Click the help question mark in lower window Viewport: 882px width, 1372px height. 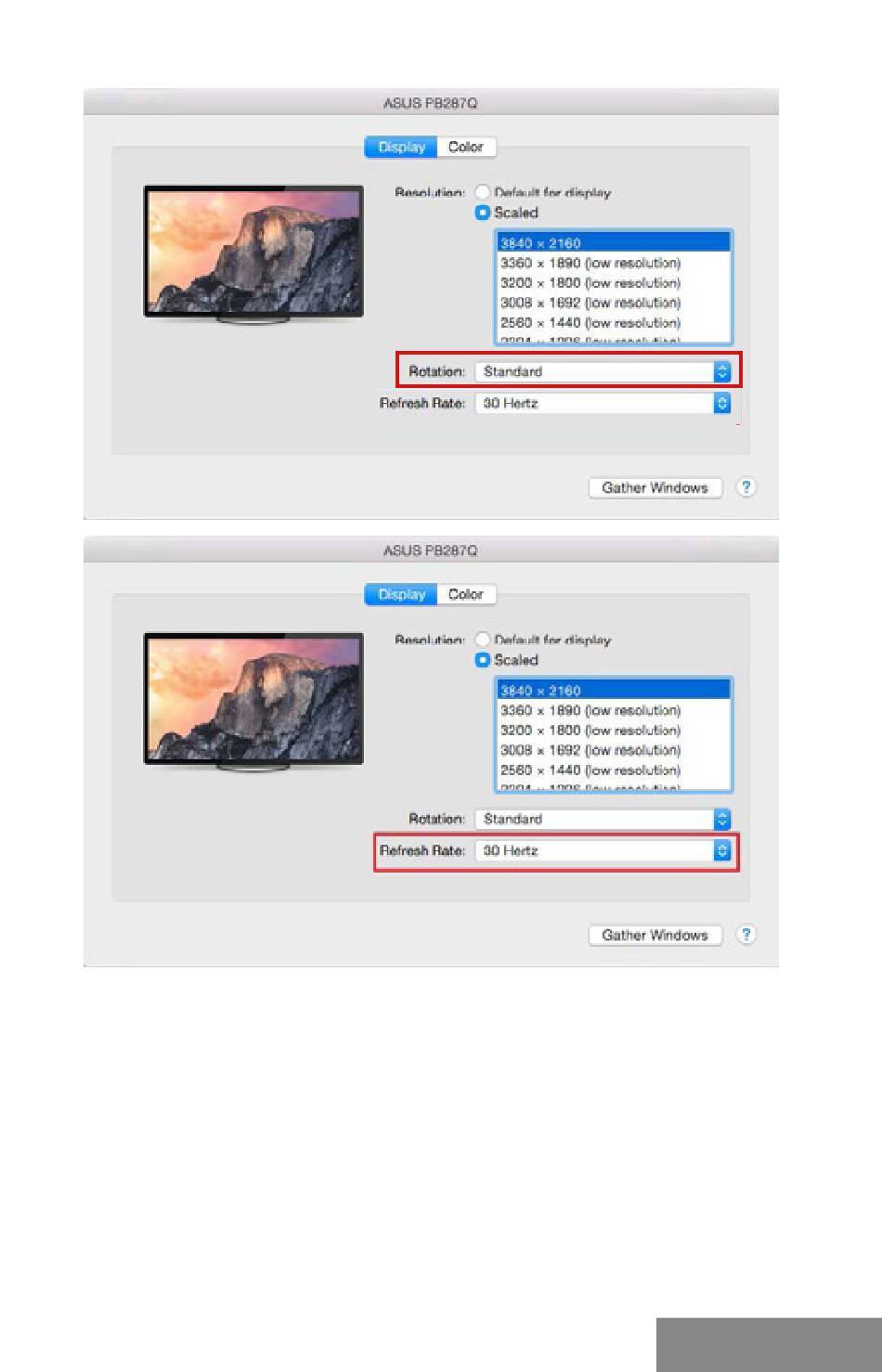(x=746, y=935)
